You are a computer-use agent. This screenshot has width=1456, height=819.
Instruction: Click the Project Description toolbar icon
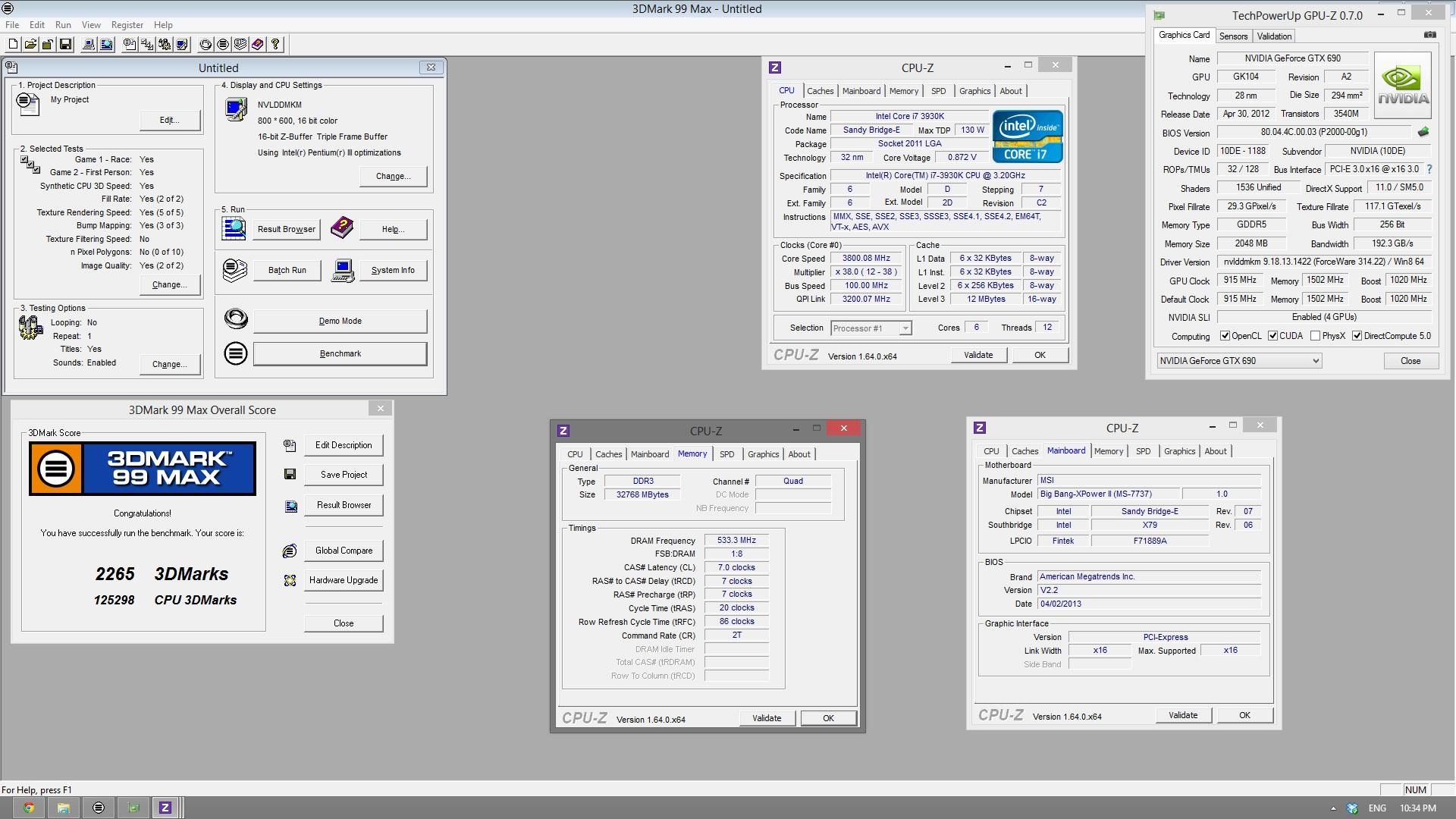130,44
